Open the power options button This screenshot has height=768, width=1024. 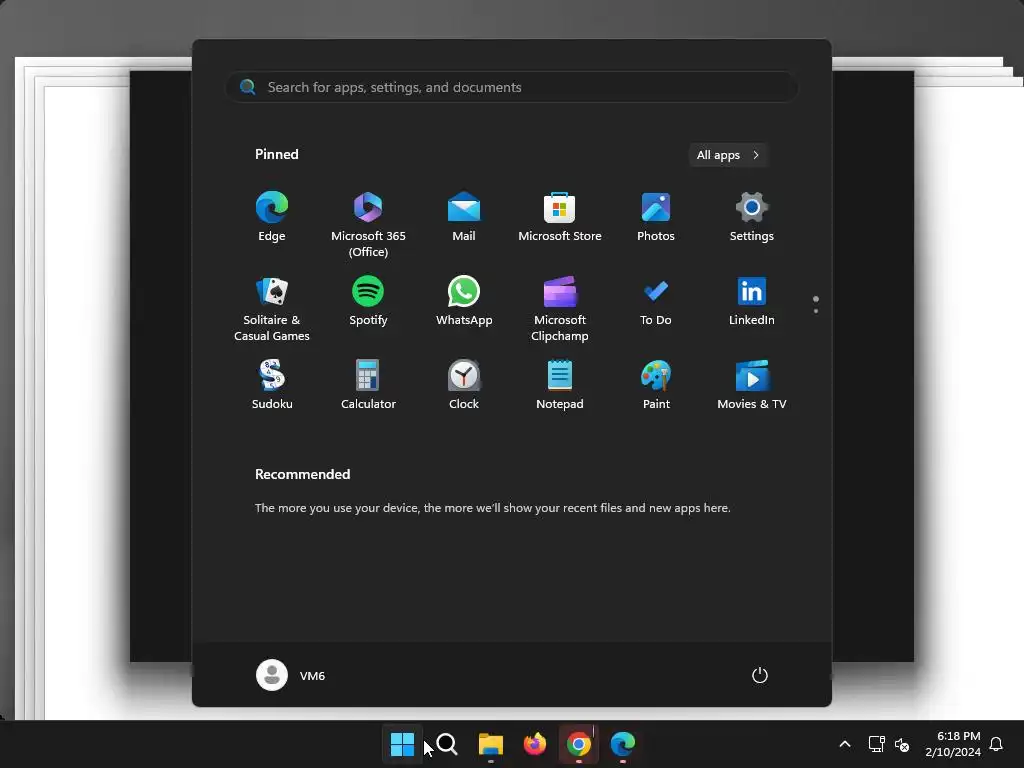[x=760, y=675]
